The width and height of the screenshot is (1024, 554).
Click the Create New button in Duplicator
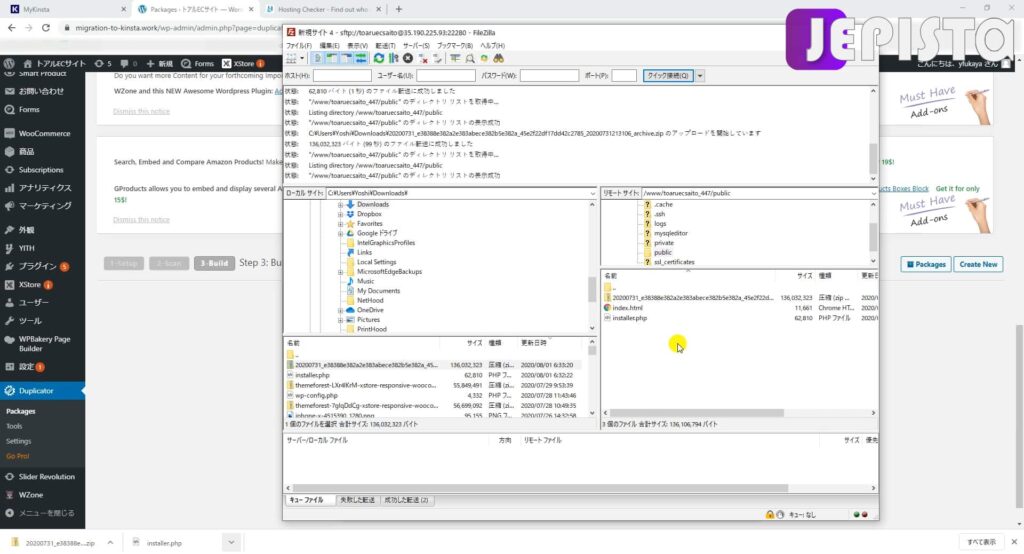(x=978, y=265)
